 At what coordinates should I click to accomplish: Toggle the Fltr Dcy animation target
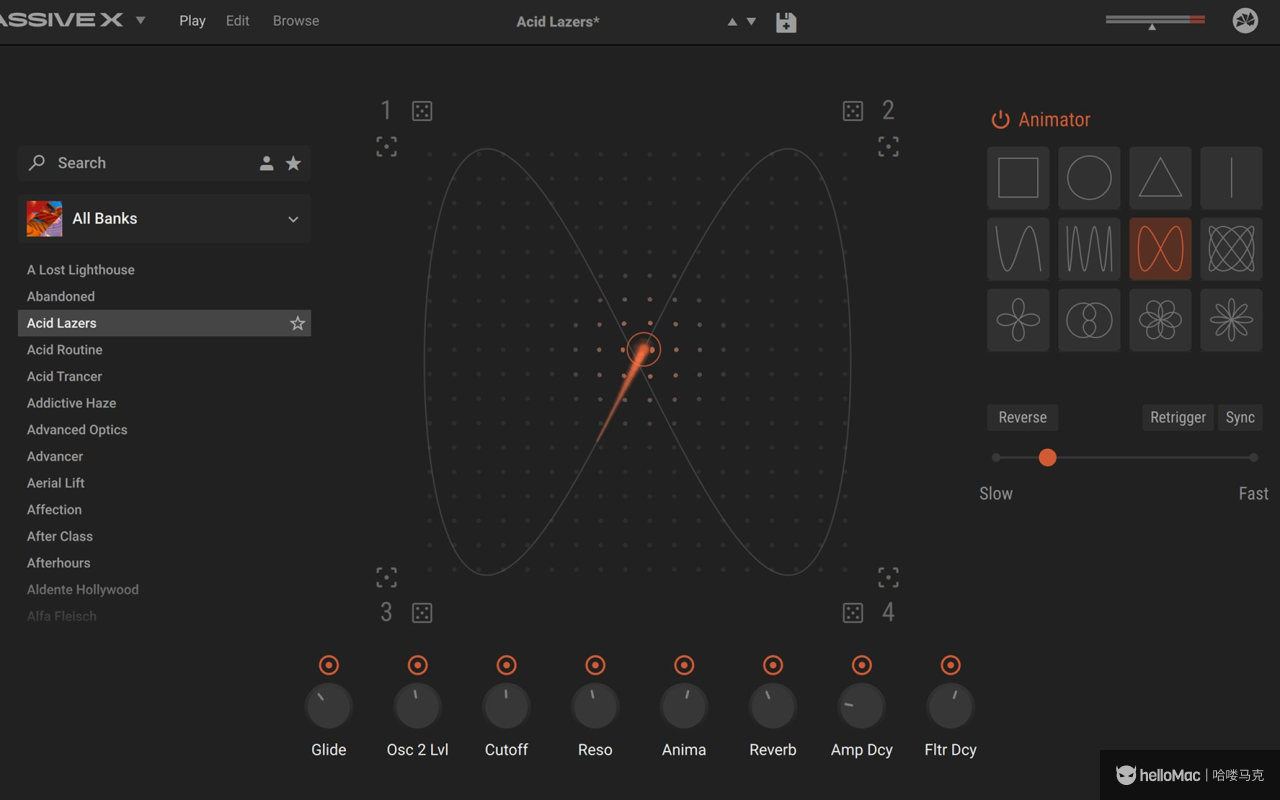(x=951, y=665)
